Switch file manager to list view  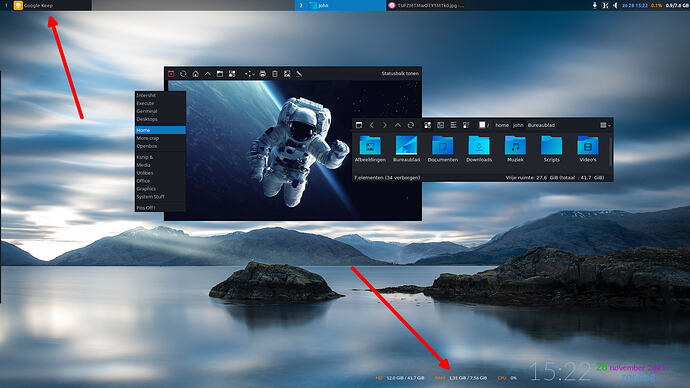453,125
